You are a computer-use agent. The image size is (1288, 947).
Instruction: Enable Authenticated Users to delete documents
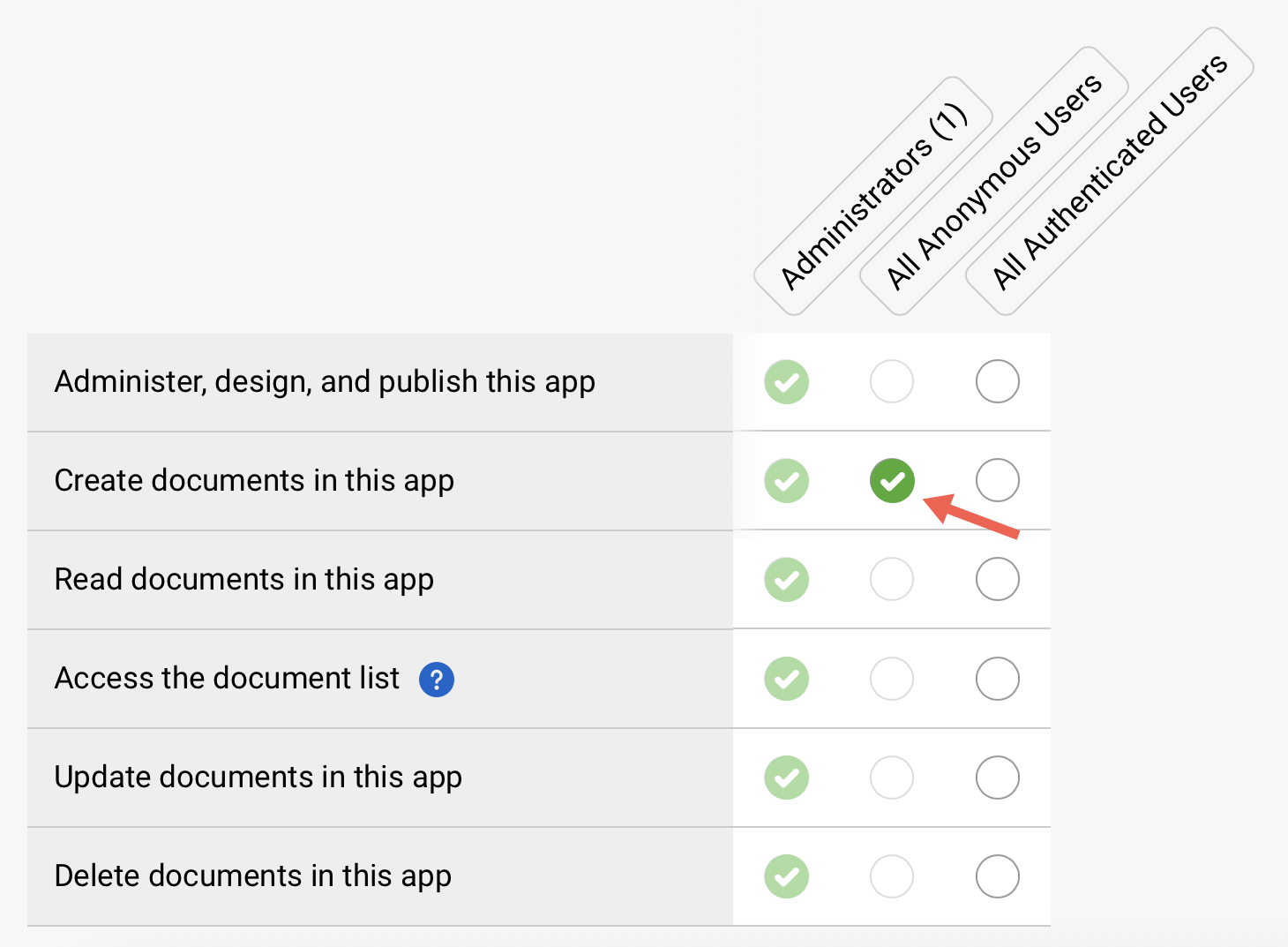tap(997, 876)
